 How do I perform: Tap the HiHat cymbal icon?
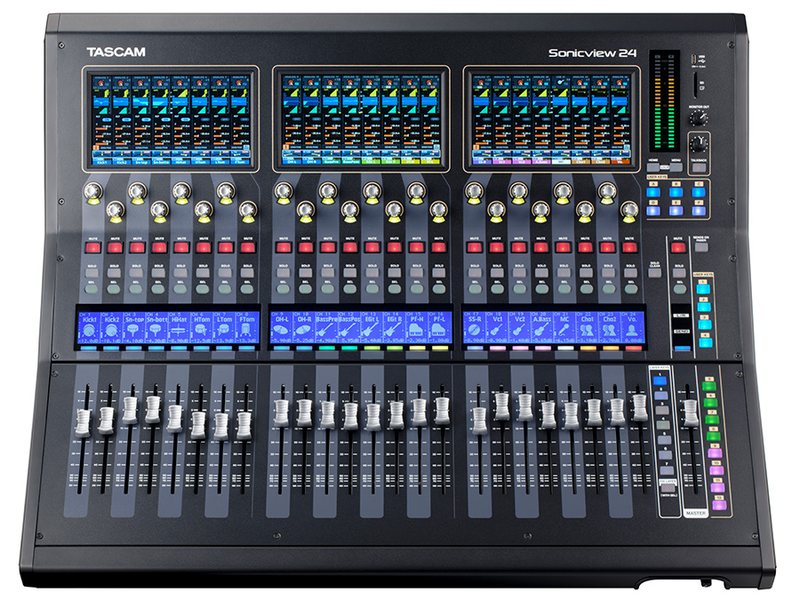[x=179, y=332]
